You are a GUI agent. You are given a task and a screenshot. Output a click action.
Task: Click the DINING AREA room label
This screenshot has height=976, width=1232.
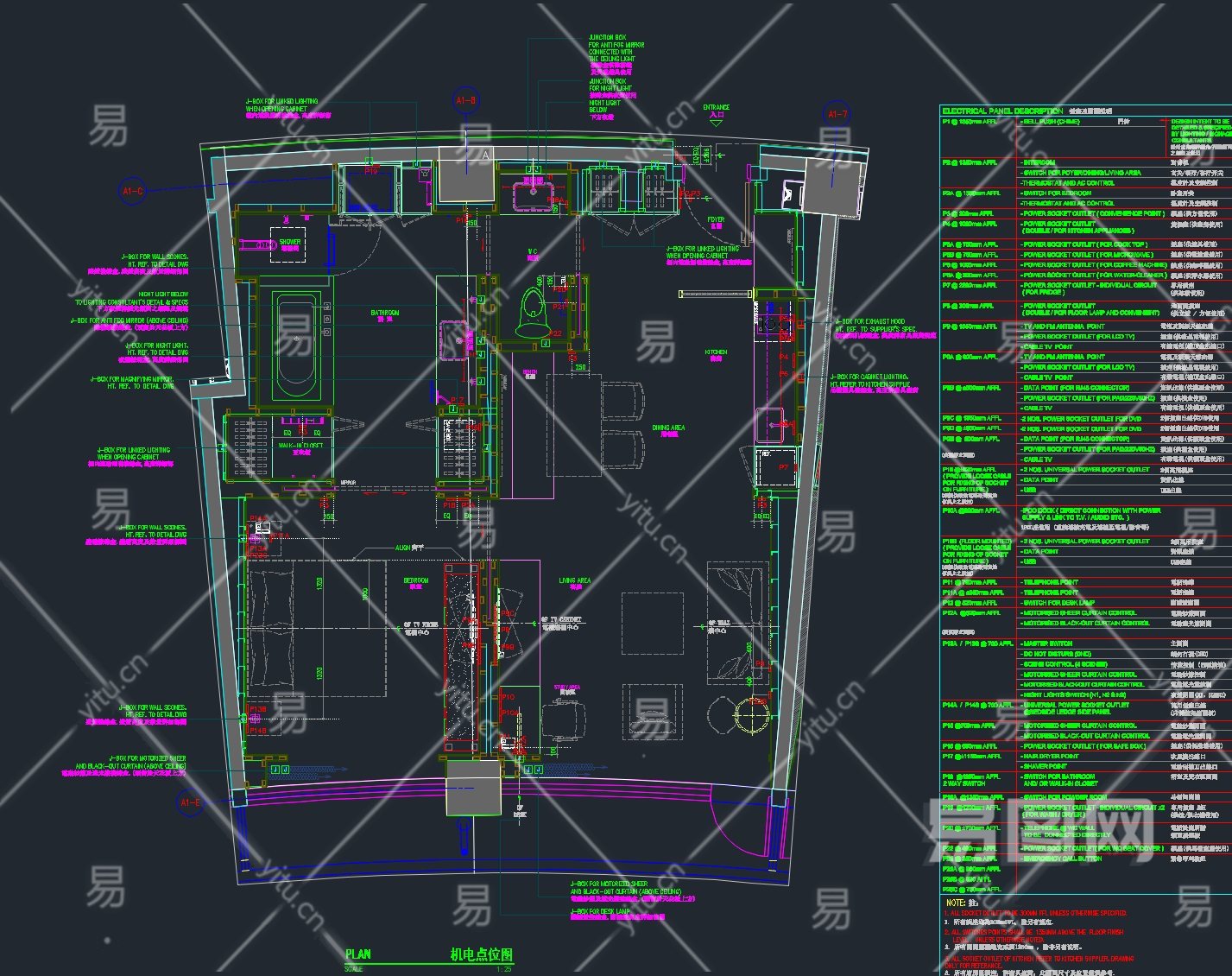pyautogui.click(x=668, y=428)
